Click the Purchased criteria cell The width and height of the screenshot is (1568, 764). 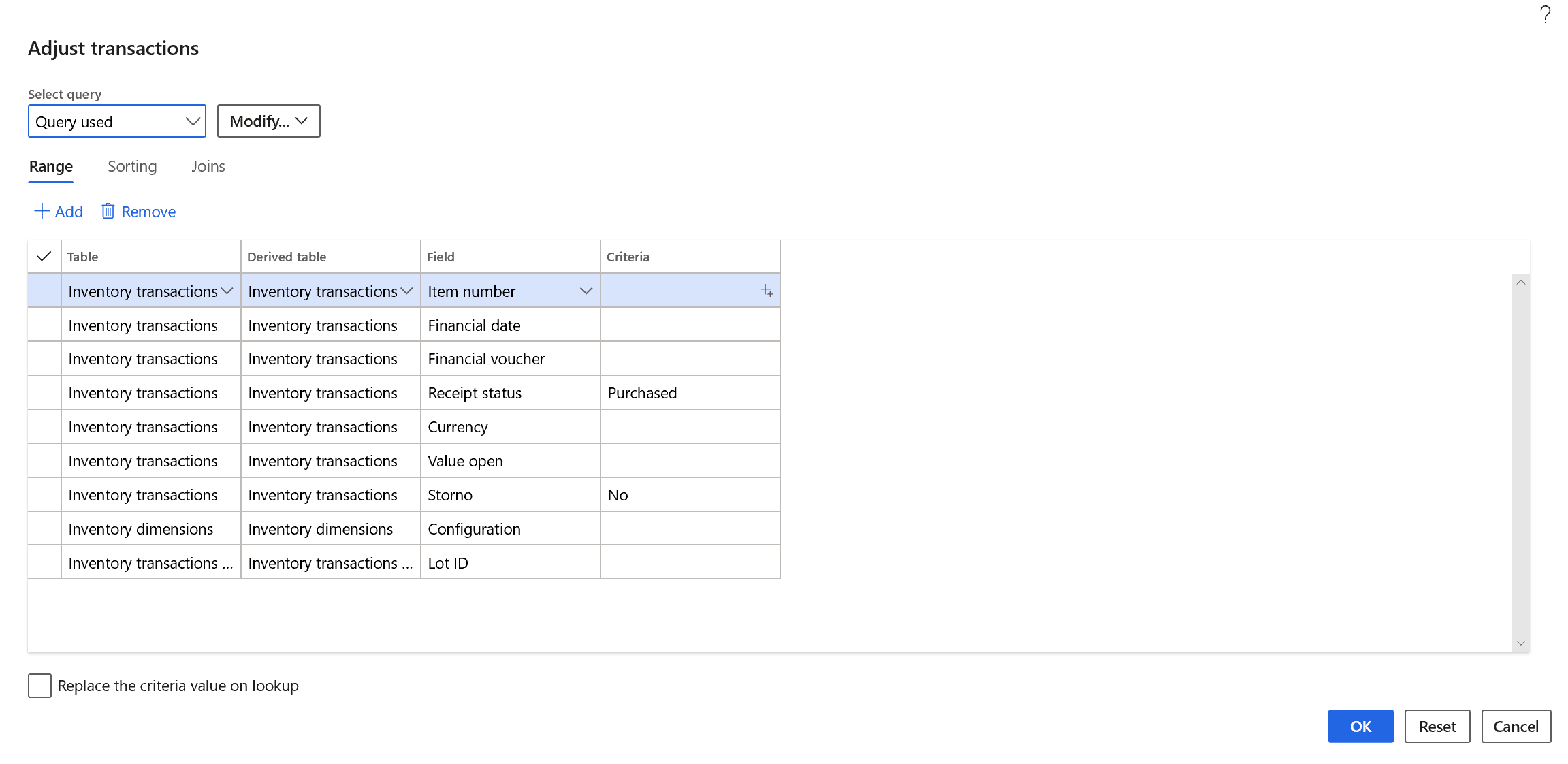click(690, 392)
